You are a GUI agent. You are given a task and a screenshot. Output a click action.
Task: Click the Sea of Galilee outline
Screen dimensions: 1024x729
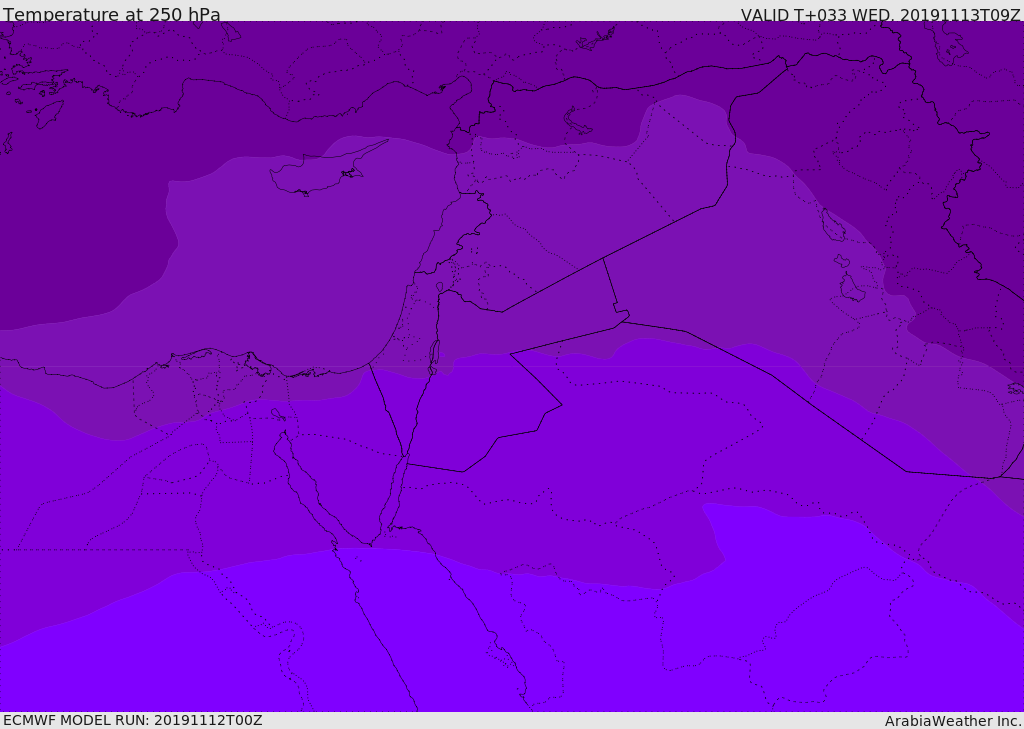439,288
